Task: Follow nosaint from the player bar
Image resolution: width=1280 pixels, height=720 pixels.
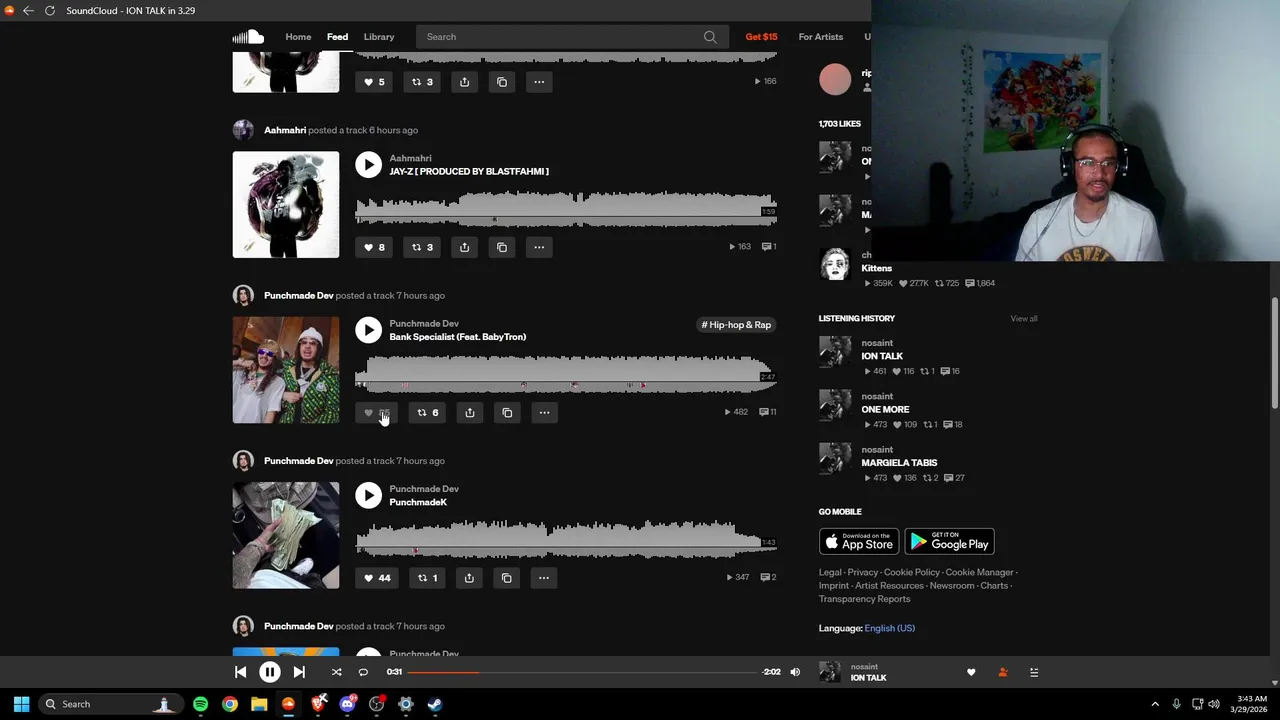Action: click(x=1003, y=672)
